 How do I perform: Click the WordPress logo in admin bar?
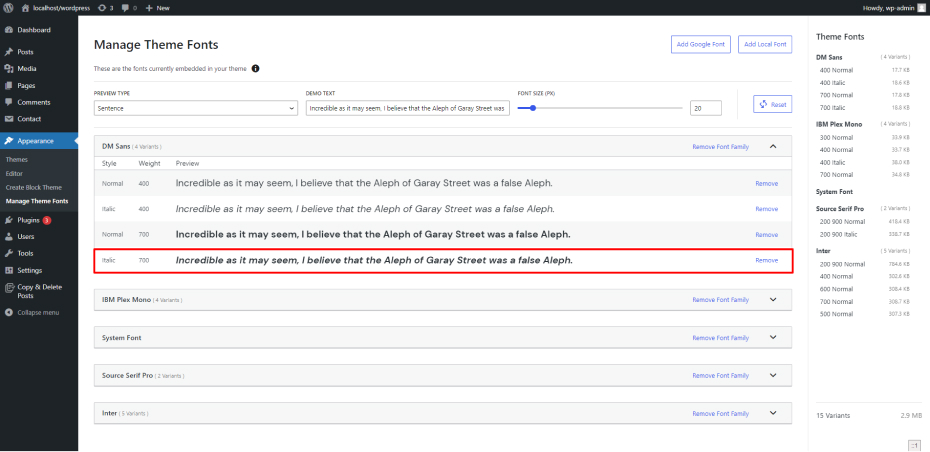coord(8,7)
